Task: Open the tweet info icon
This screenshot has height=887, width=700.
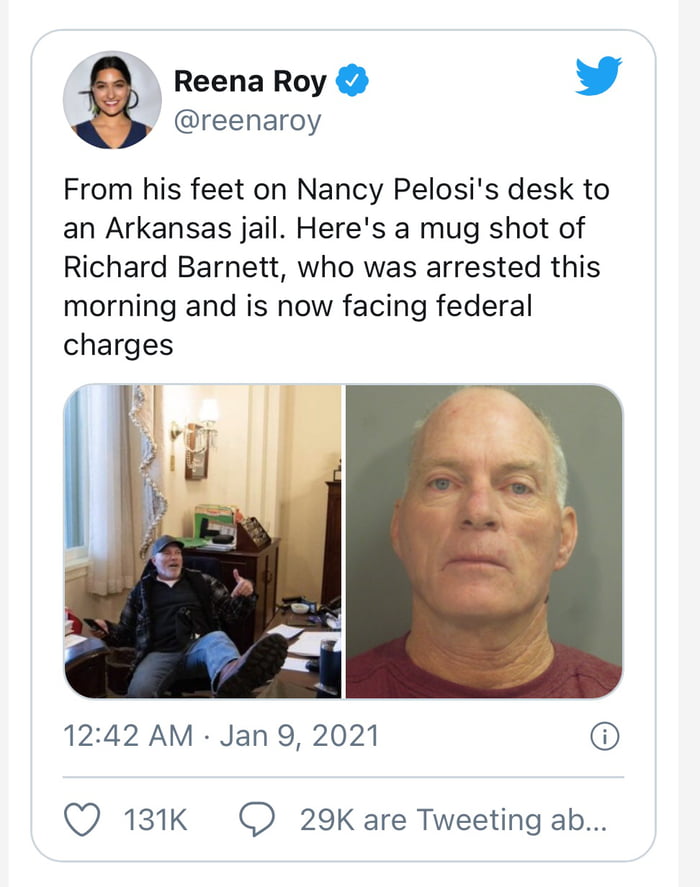Action: [x=603, y=738]
